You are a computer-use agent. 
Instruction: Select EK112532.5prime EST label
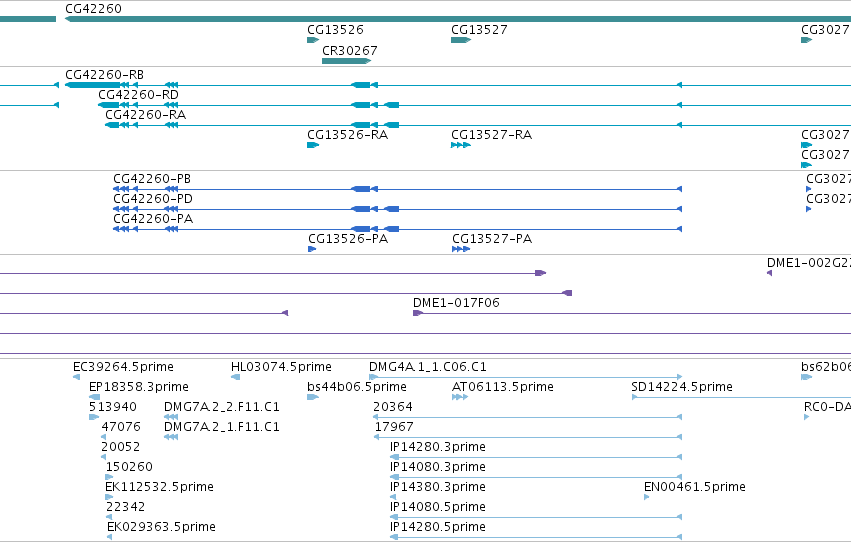click(159, 487)
